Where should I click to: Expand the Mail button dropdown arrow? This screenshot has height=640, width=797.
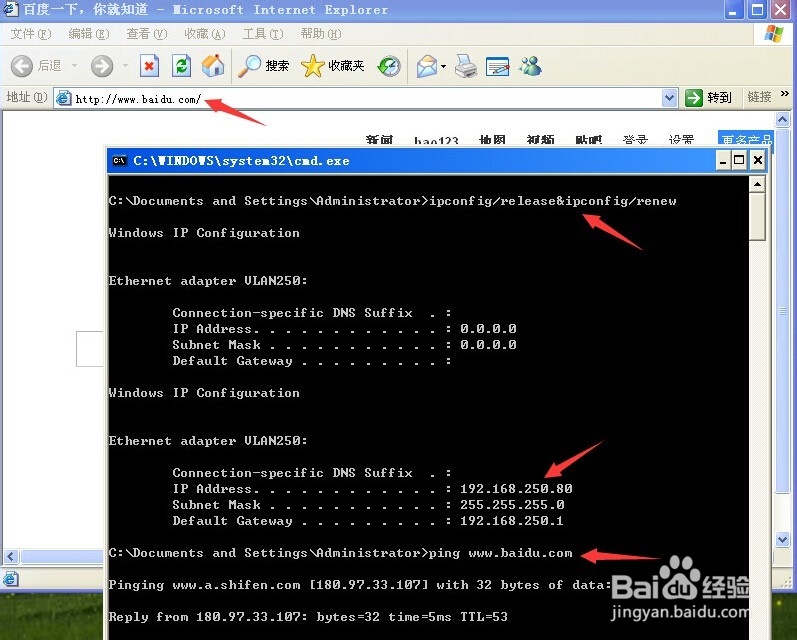(x=443, y=66)
